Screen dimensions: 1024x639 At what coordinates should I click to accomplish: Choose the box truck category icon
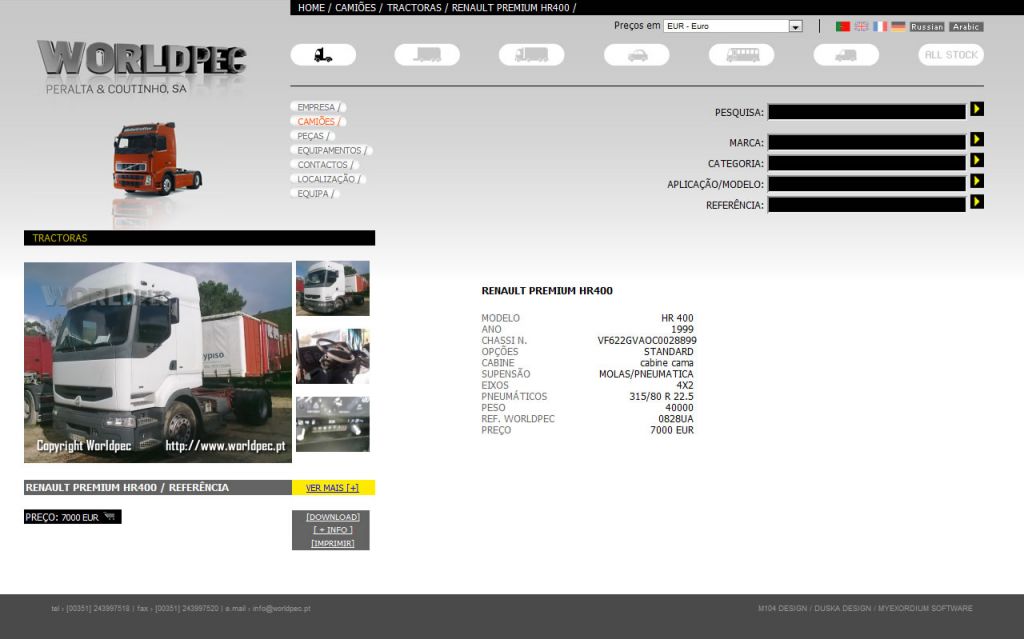click(531, 55)
